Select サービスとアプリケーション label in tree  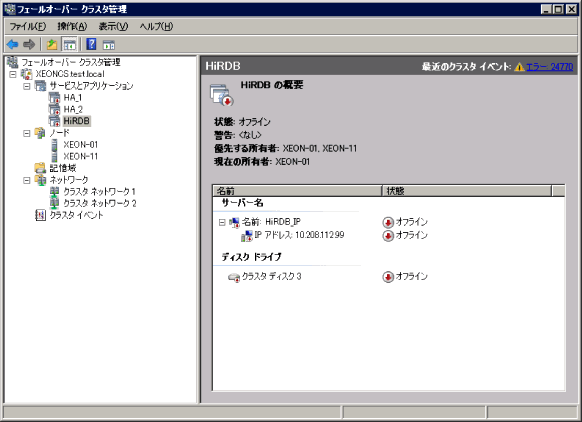91,86
